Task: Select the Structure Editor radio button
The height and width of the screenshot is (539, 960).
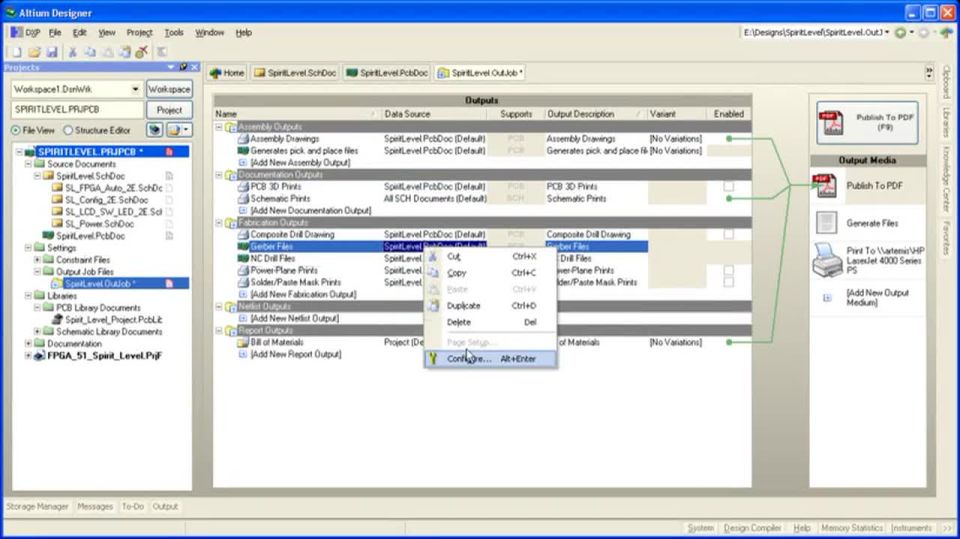Action: (x=69, y=130)
